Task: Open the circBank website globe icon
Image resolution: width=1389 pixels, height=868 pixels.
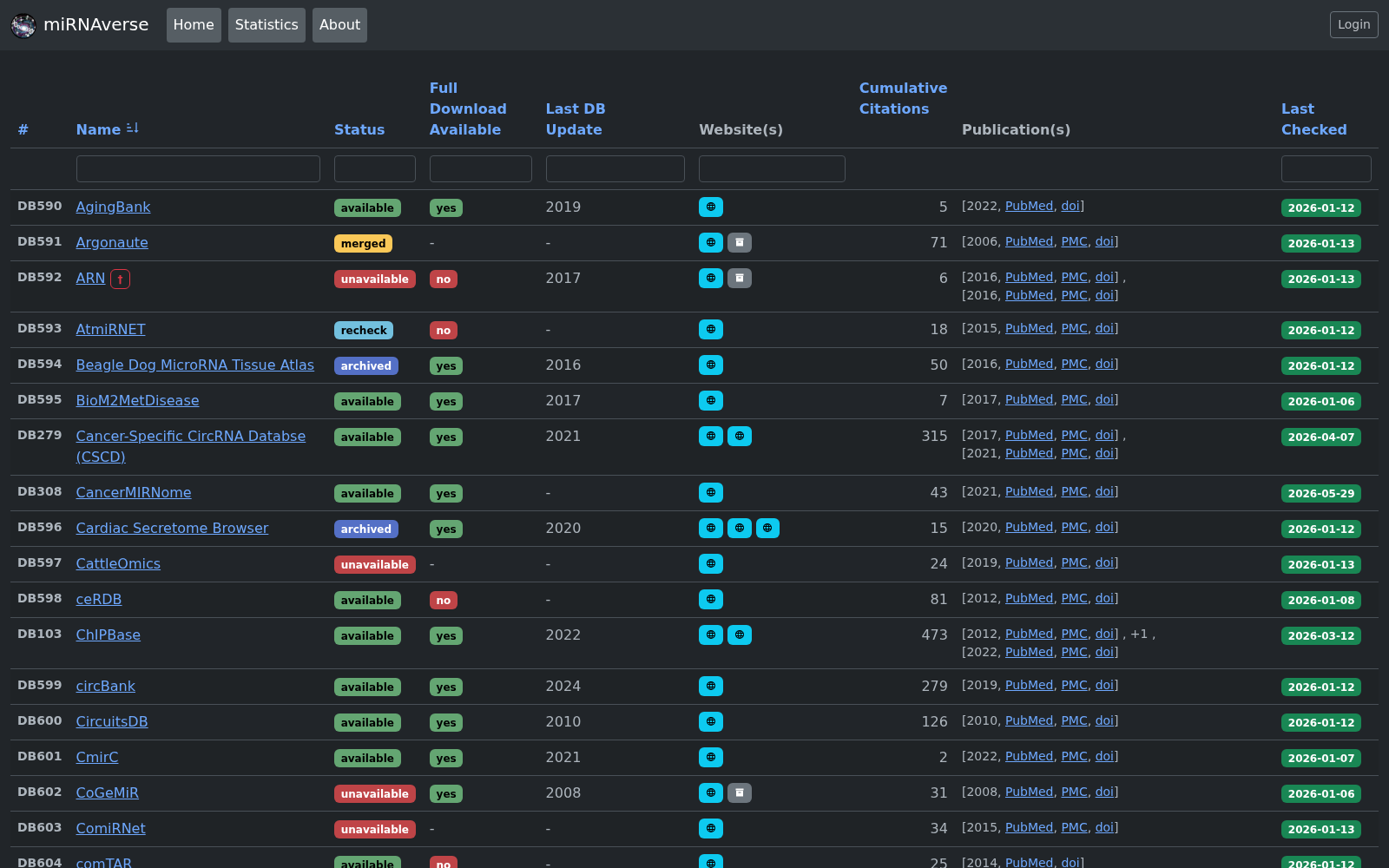Action: (710, 686)
